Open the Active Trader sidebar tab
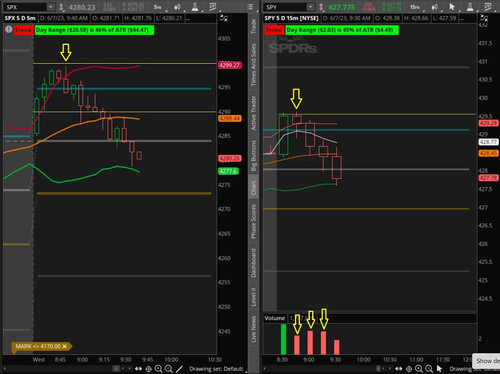The height and width of the screenshot is (374, 500). [x=253, y=113]
